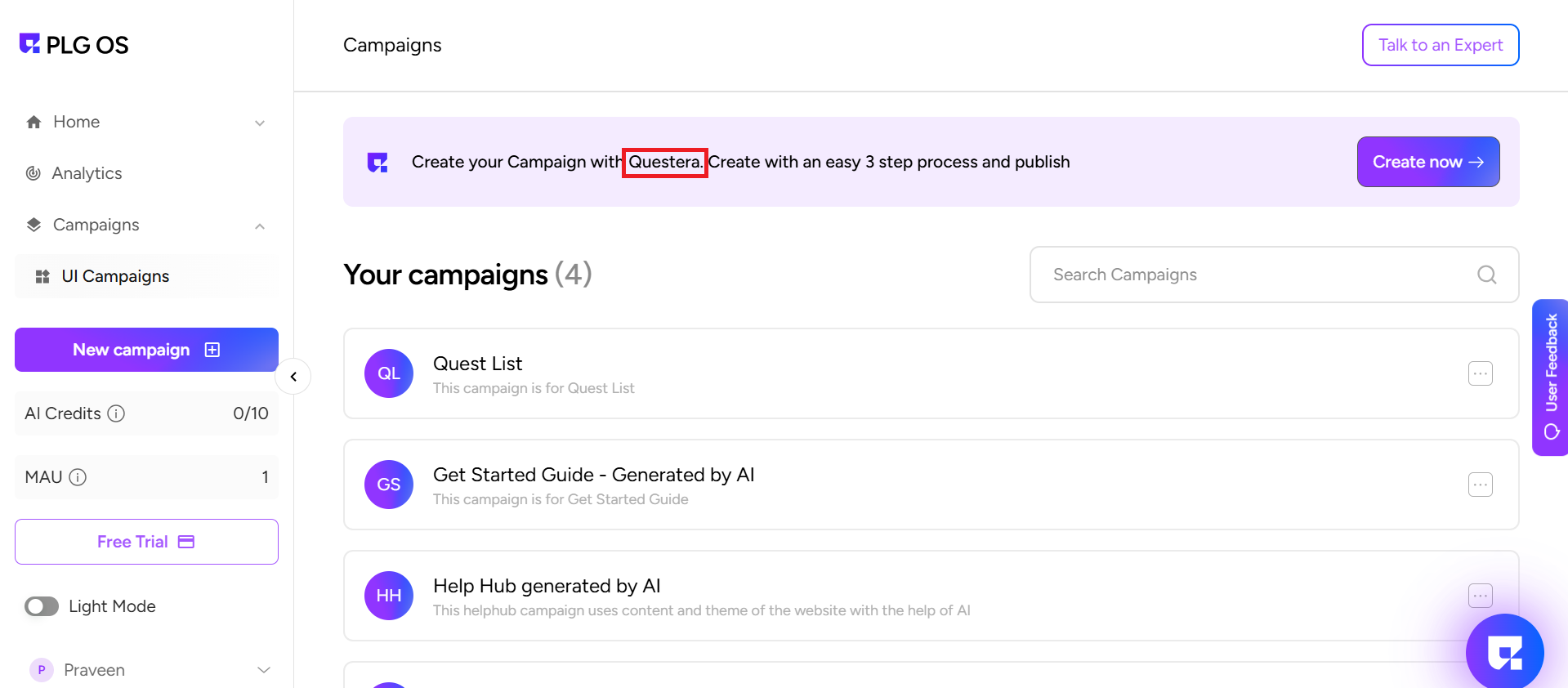
Task: Select UI Campaigns submenu item
Action: point(114,276)
